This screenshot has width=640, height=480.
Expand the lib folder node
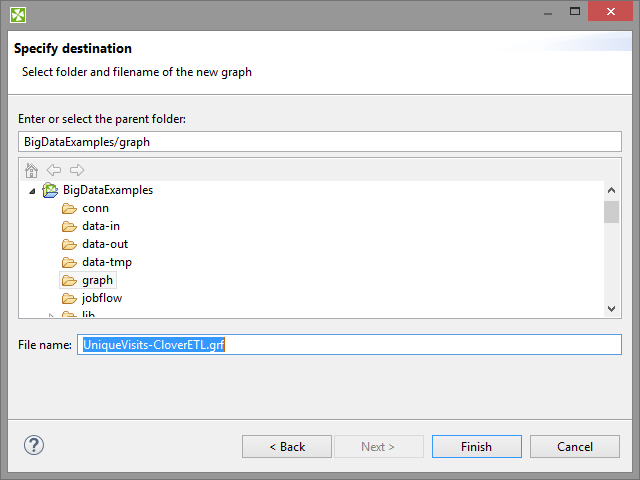[x=51, y=316]
